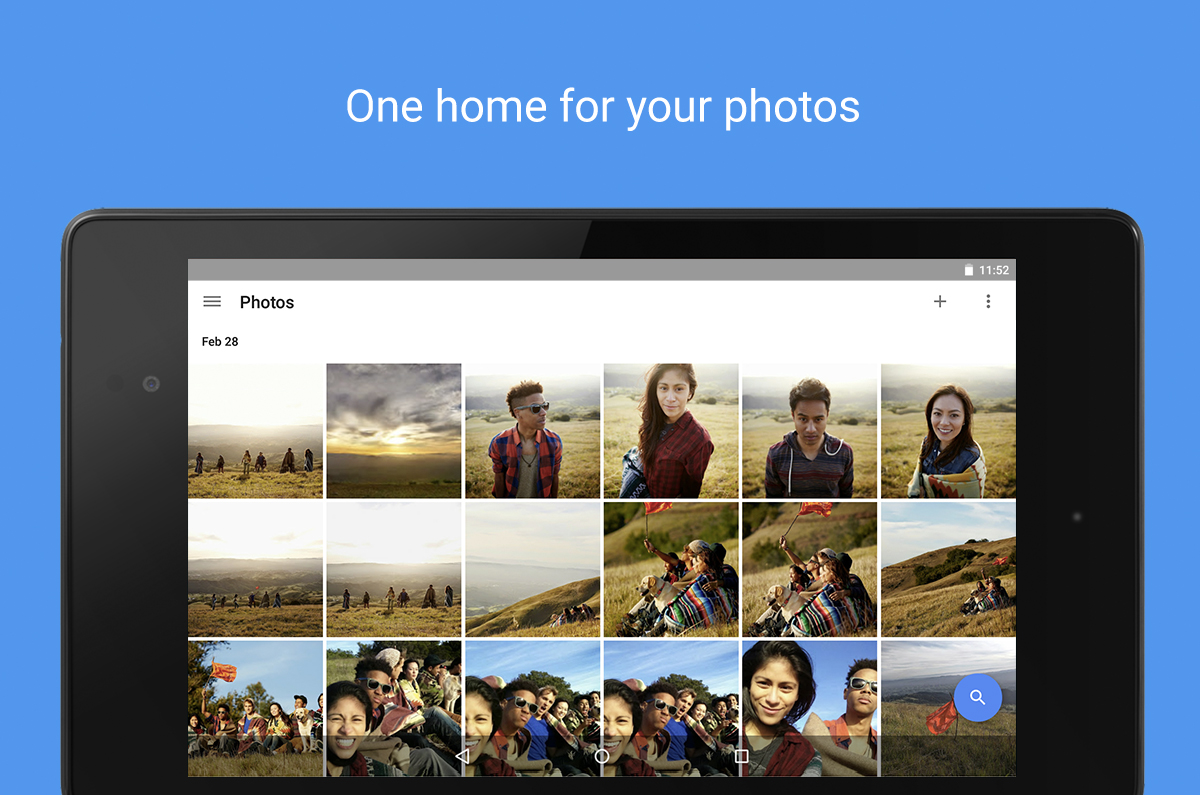Tap the blue search floating button
Image resolution: width=1200 pixels, height=795 pixels.
coord(977,698)
